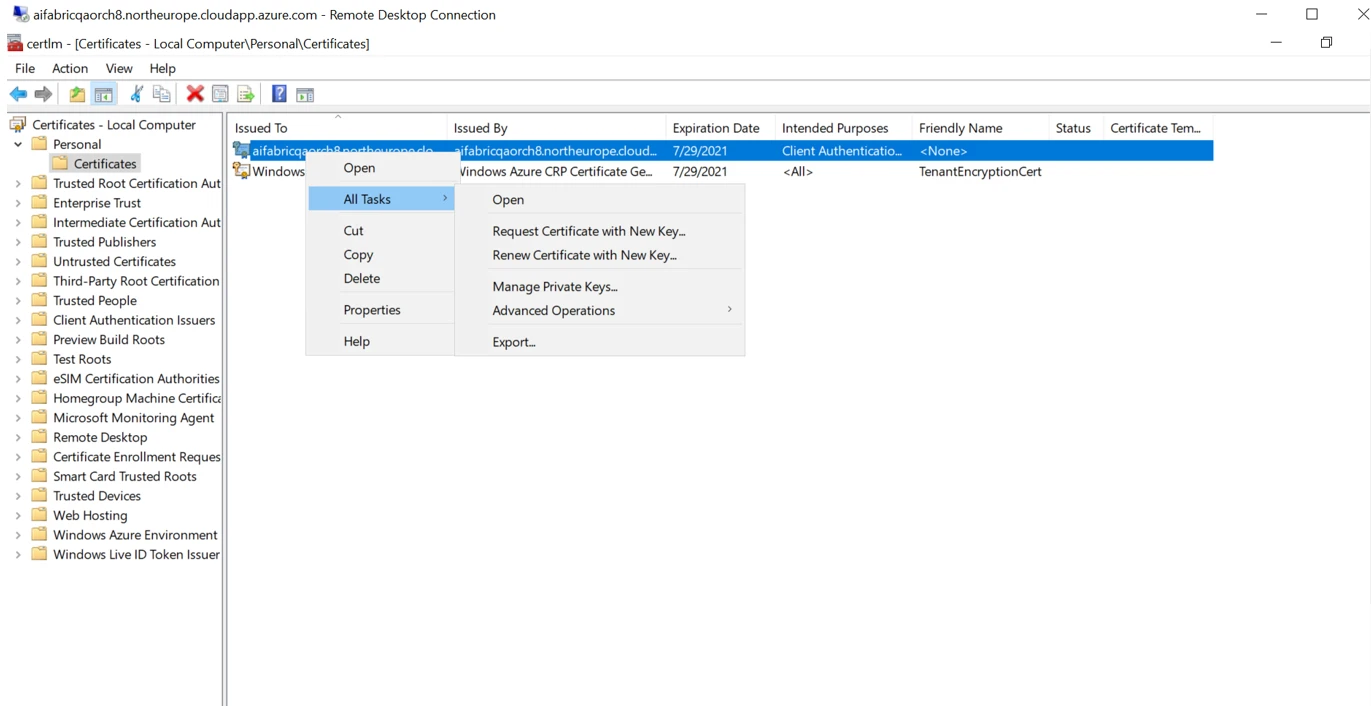Viewport: 1371px width, 706px height.
Task: Click the gray Forward arrow in toolbar
Action: [x=43, y=94]
